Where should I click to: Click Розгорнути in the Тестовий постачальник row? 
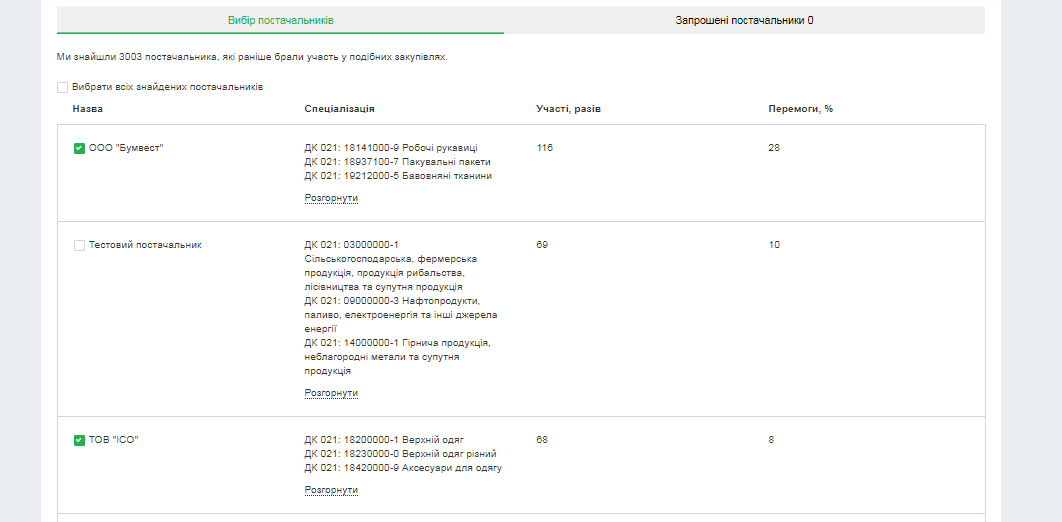tap(331, 393)
